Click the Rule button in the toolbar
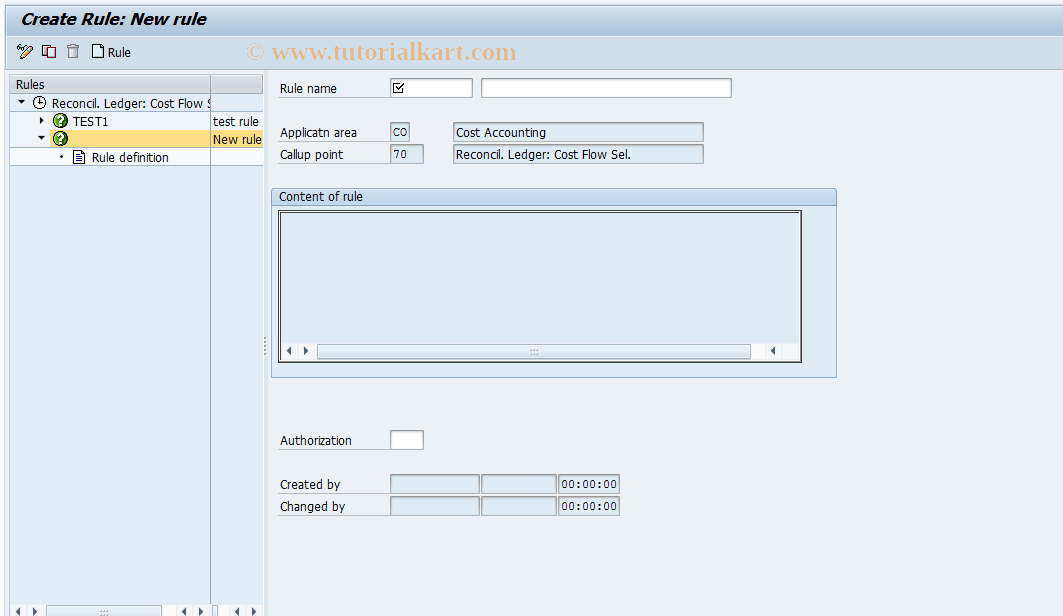1063x616 pixels. 112,51
